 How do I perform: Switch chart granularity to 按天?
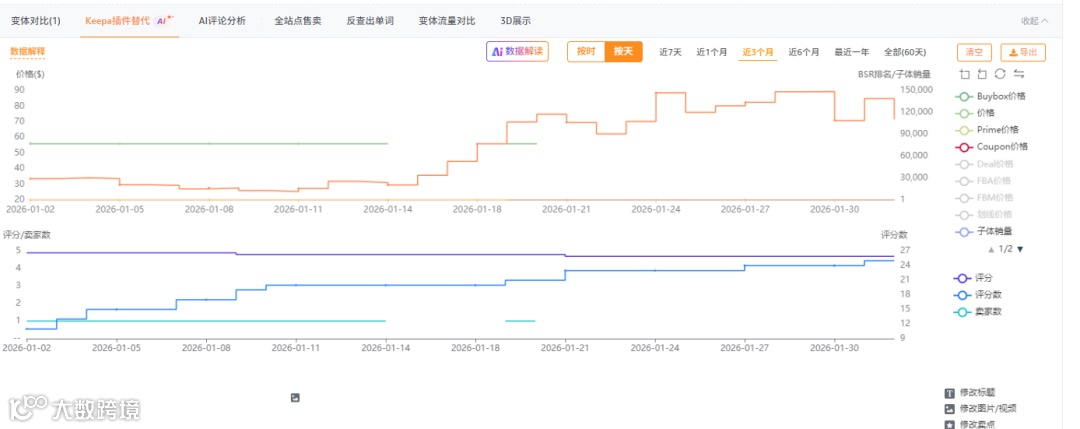click(623, 52)
